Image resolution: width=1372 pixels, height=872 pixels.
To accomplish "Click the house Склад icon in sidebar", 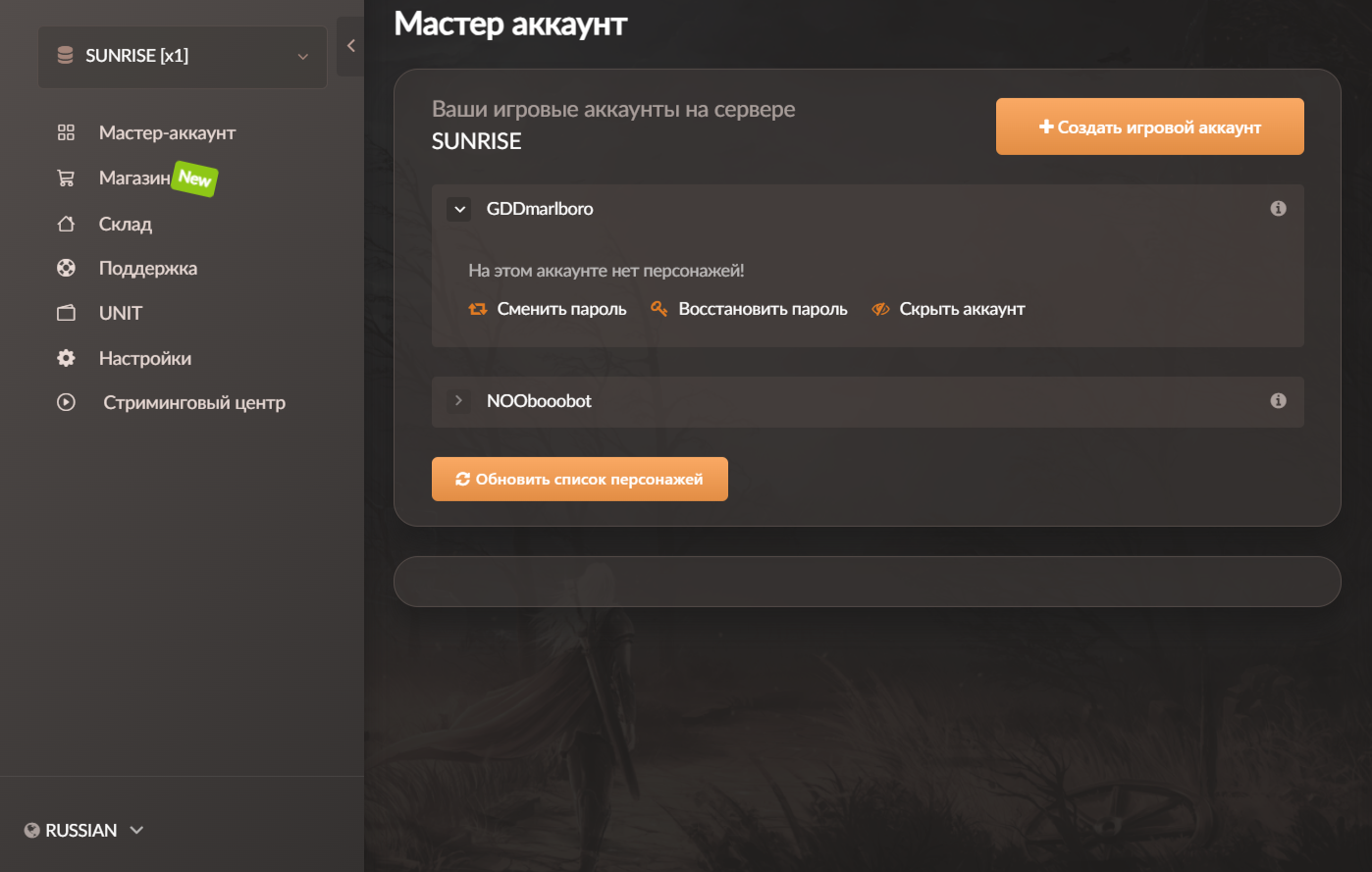I will pyautogui.click(x=66, y=224).
